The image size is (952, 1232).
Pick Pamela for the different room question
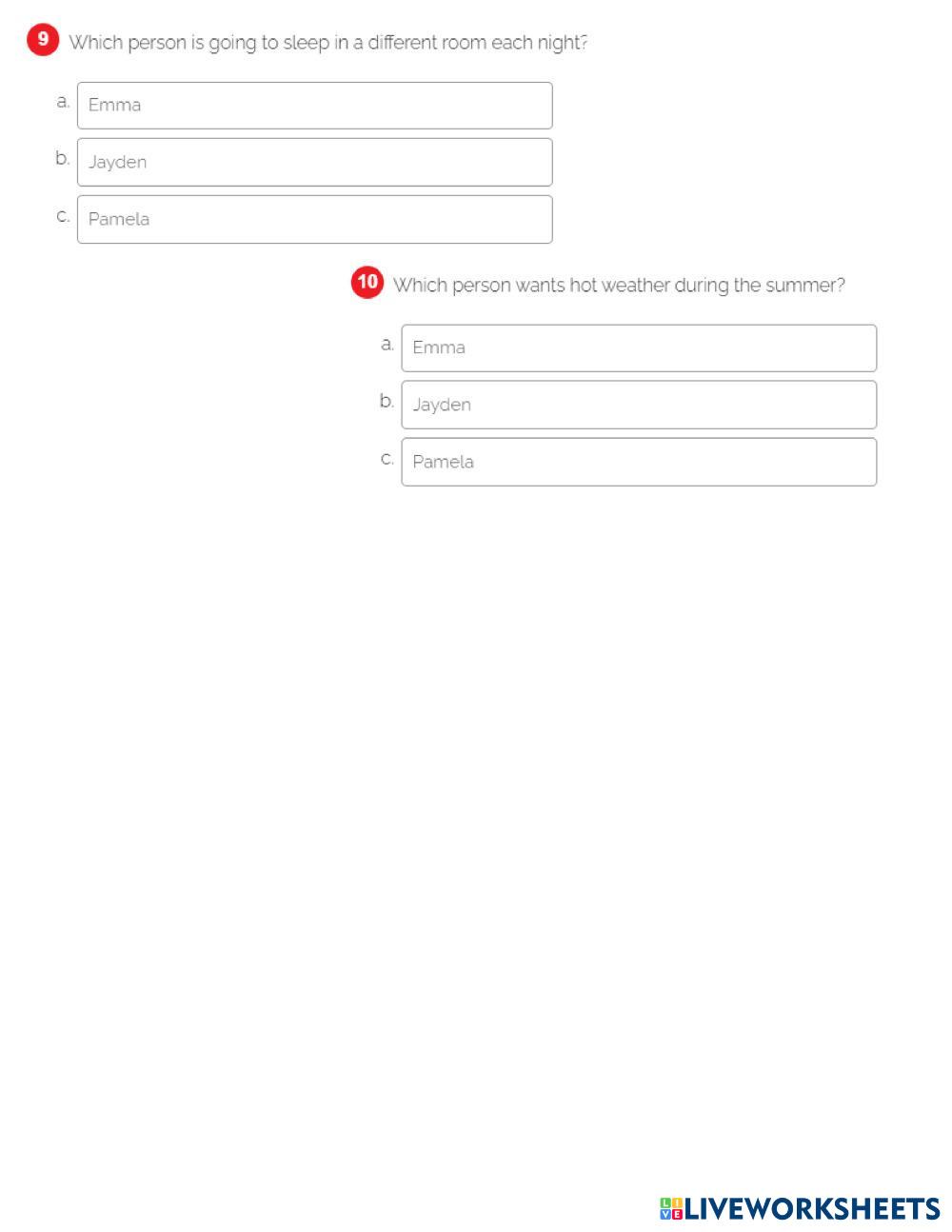(314, 219)
